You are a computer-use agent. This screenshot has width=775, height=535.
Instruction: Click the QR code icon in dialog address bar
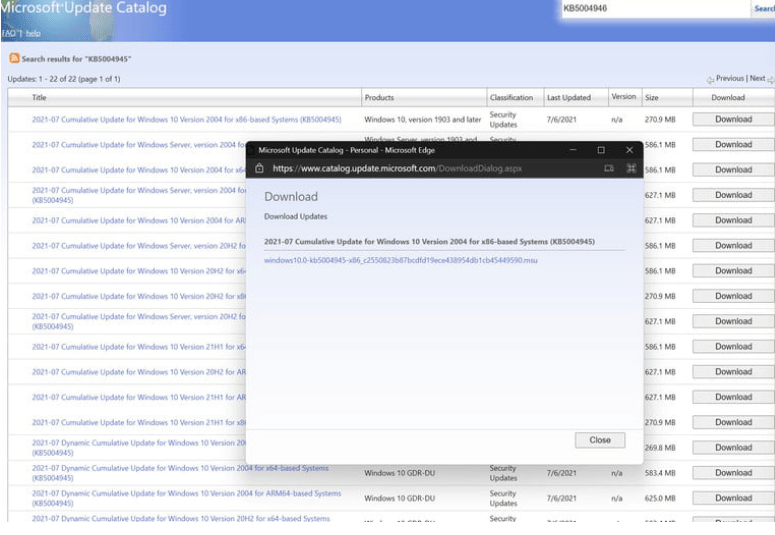coord(631,169)
